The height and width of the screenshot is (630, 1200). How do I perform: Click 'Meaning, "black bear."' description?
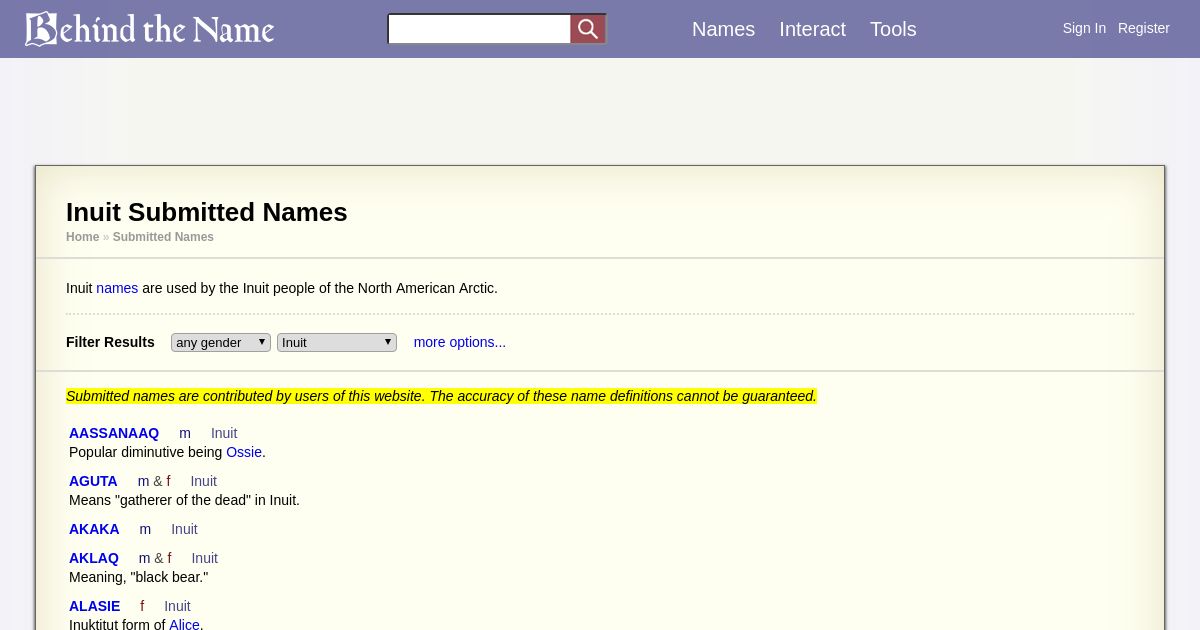coord(139,577)
